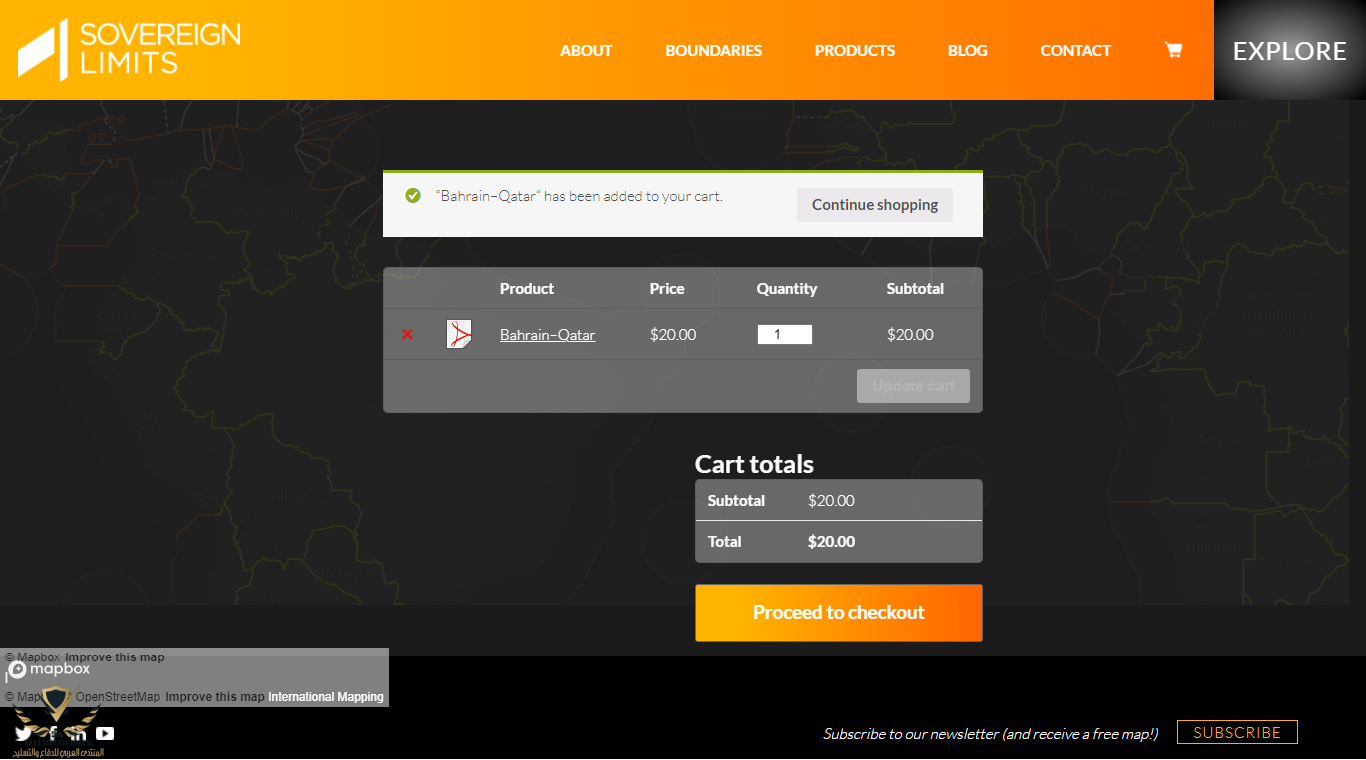Go to Boundaries in navigation
1366x760 pixels.
(x=713, y=50)
